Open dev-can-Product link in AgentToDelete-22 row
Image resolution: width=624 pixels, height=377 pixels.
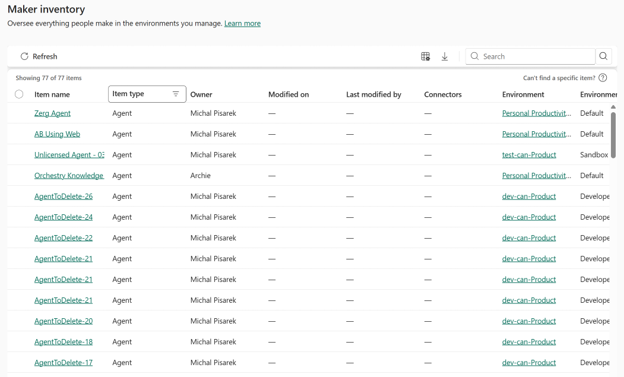pyautogui.click(x=529, y=238)
